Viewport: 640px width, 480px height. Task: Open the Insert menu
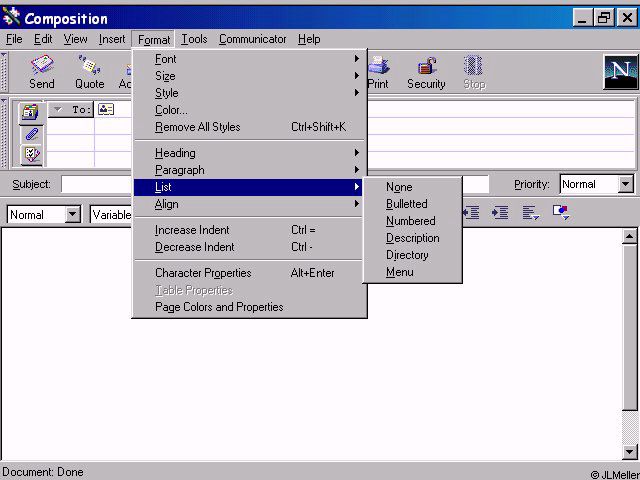point(112,39)
